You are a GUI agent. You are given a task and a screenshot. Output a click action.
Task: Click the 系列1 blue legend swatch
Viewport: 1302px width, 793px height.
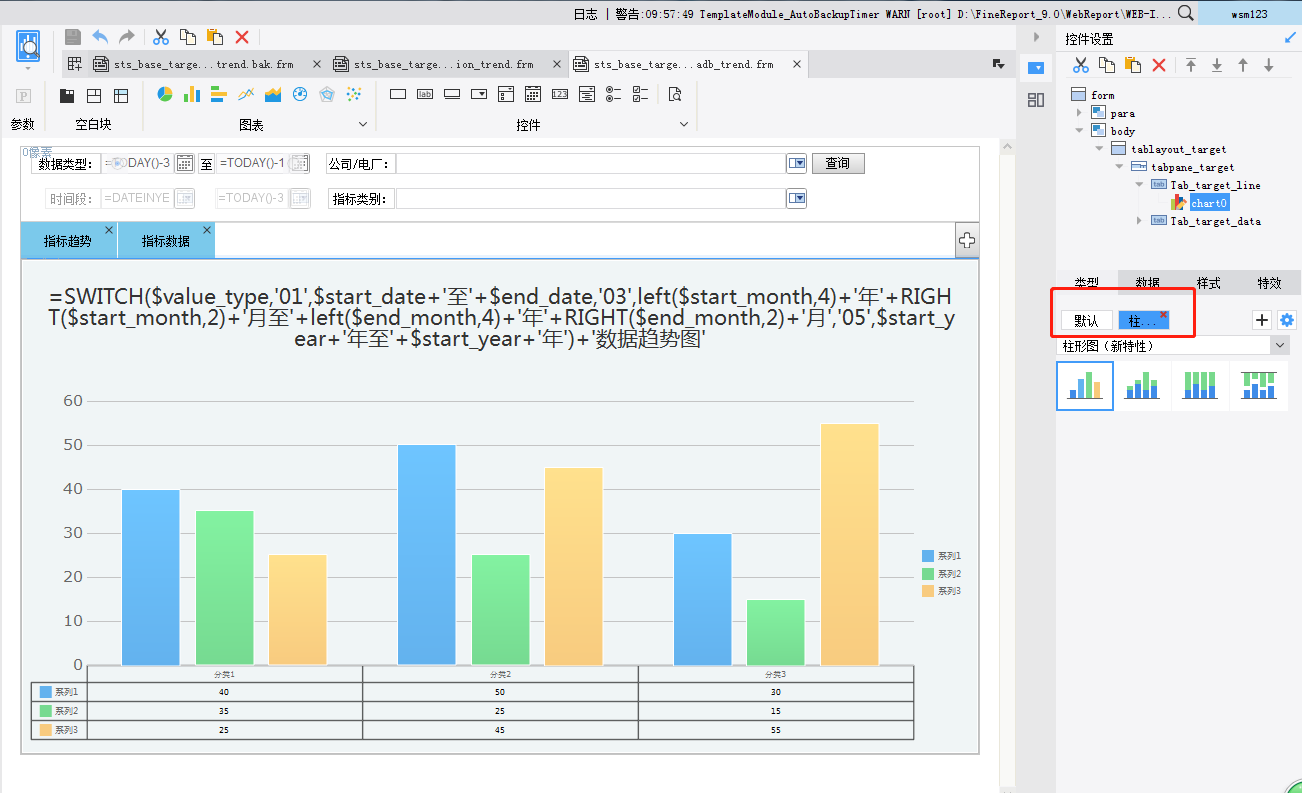(927, 556)
